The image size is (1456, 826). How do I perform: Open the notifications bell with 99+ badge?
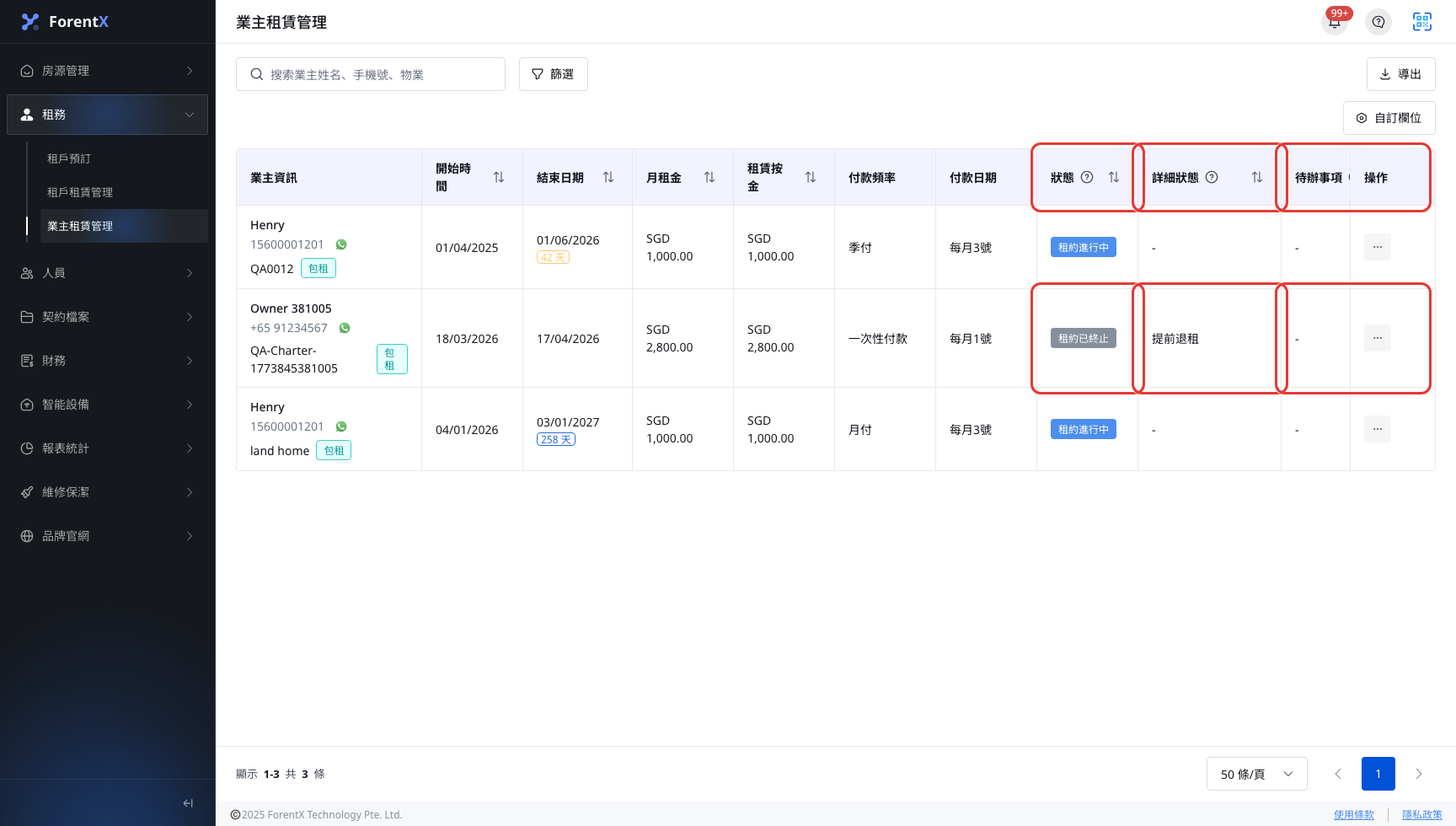click(x=1335, y=22)
